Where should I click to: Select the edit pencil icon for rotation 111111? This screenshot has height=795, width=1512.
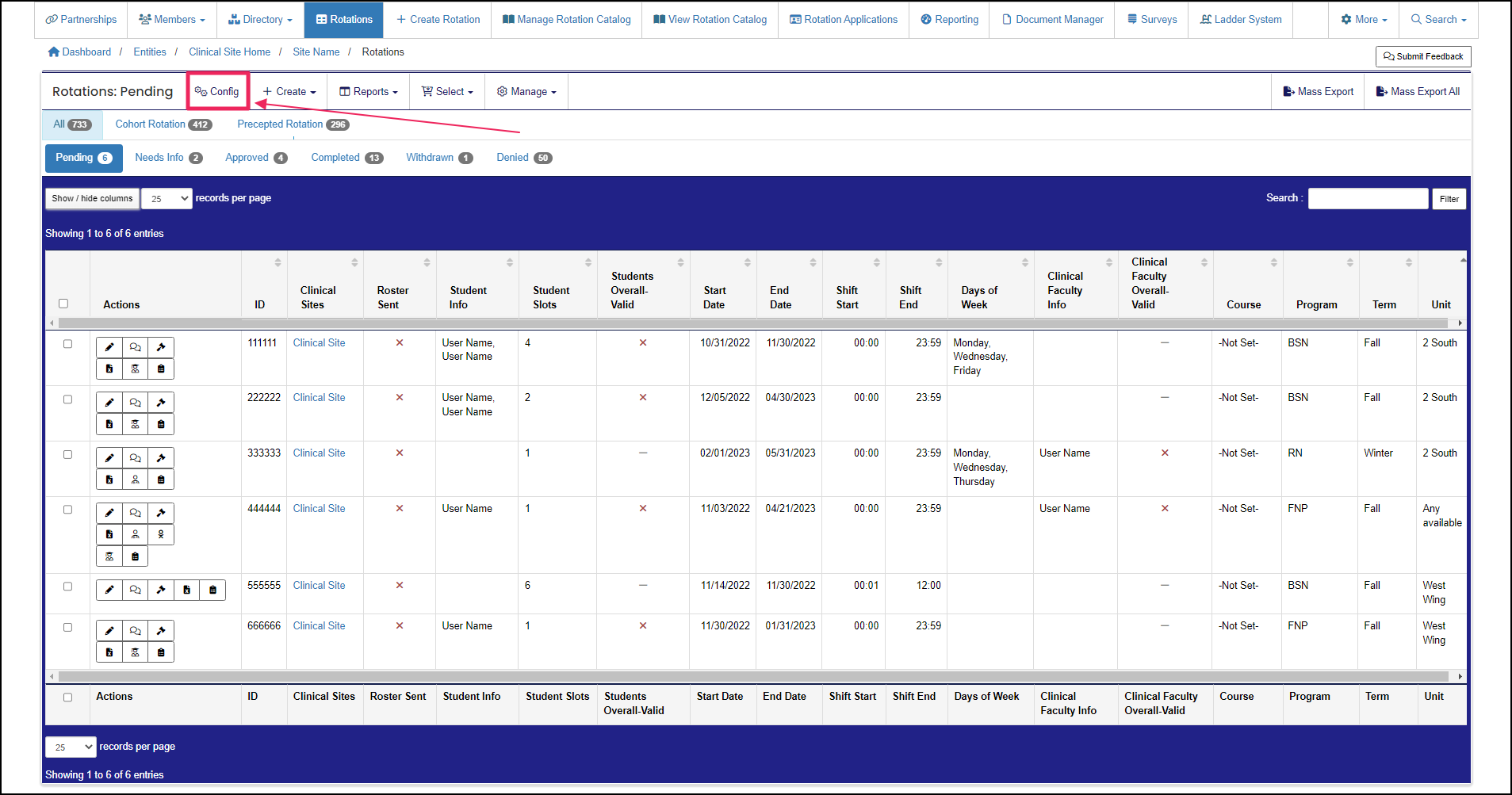click(x=109, y=346)
